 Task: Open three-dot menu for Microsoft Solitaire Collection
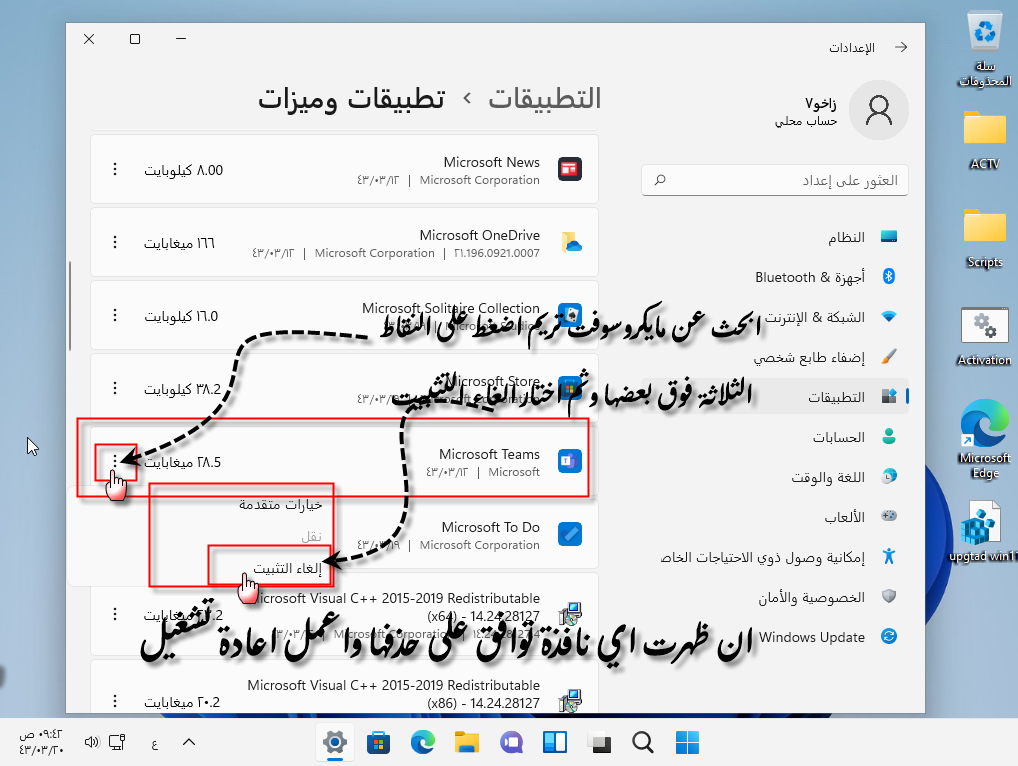click(x=115, y=315)
